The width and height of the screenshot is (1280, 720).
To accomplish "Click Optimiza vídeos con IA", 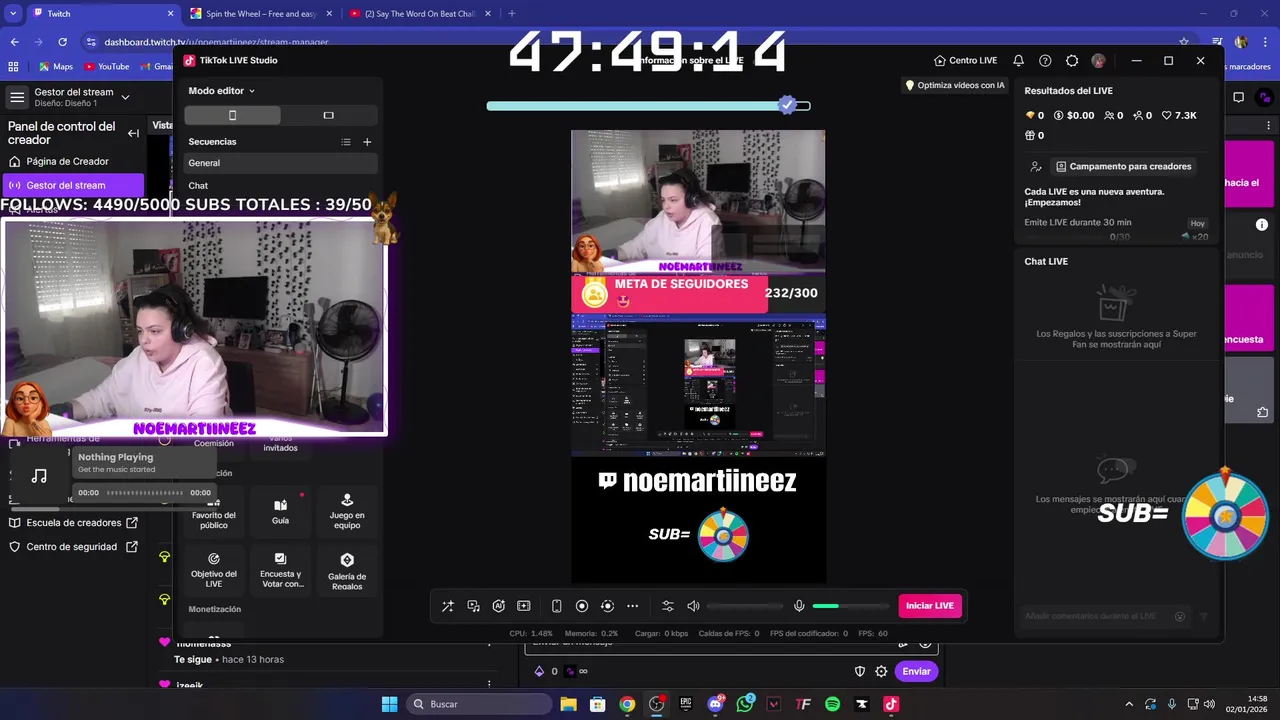I will 954,85.
